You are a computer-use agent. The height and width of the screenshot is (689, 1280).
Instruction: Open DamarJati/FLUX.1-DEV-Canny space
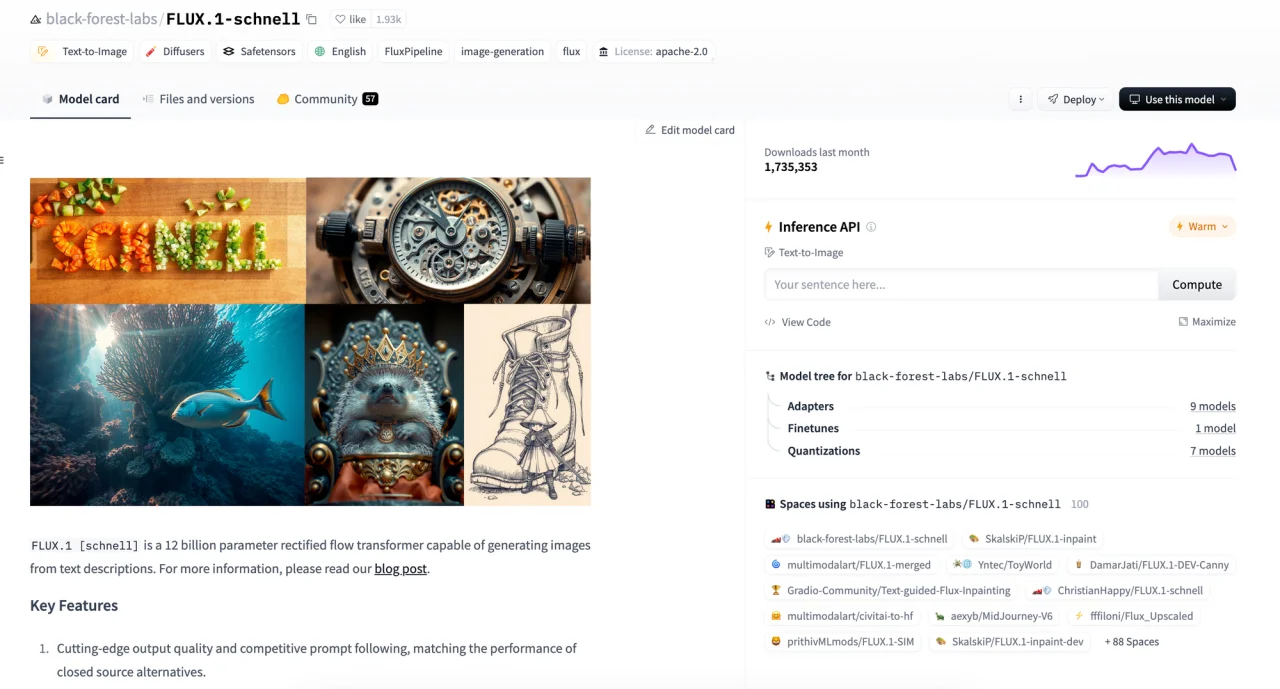[1151, 565]
